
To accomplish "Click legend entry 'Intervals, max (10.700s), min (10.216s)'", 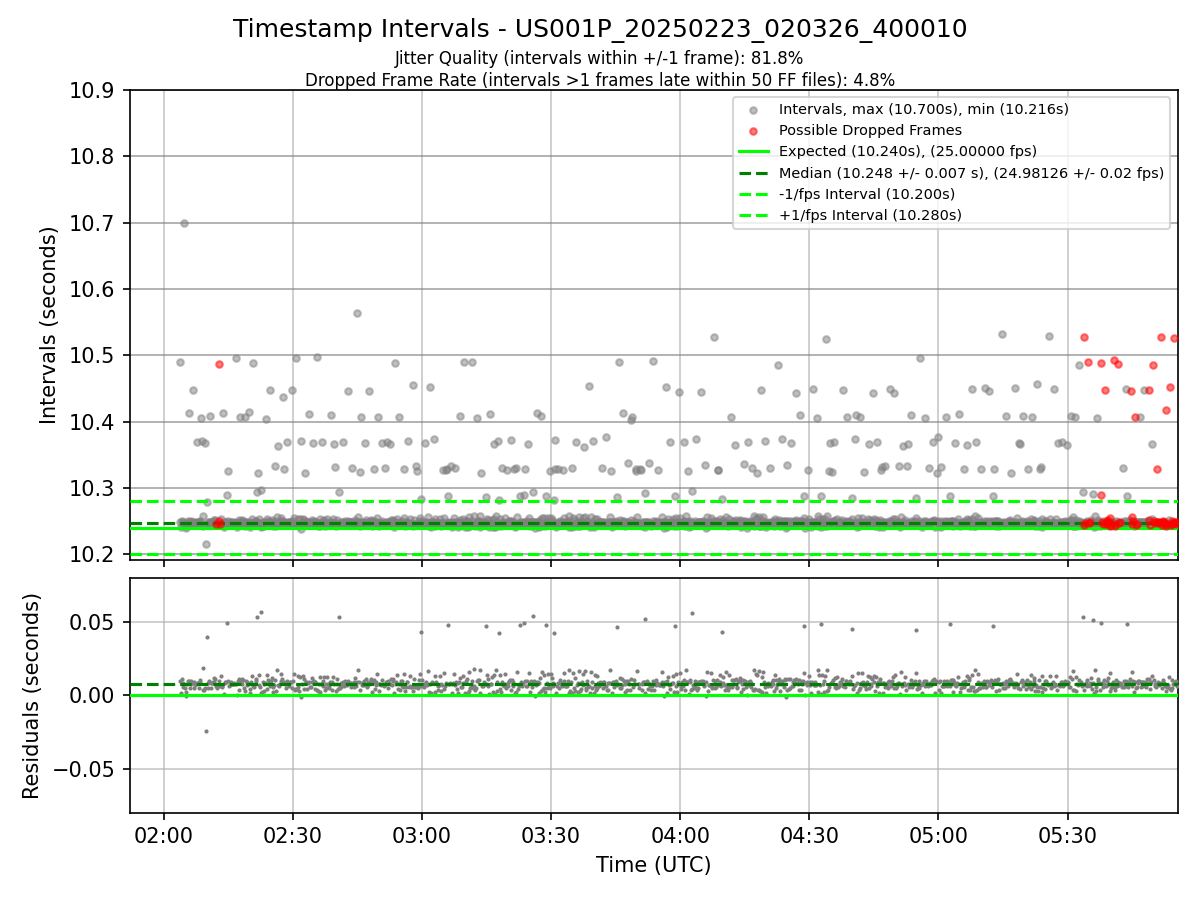I will (923, 109).
